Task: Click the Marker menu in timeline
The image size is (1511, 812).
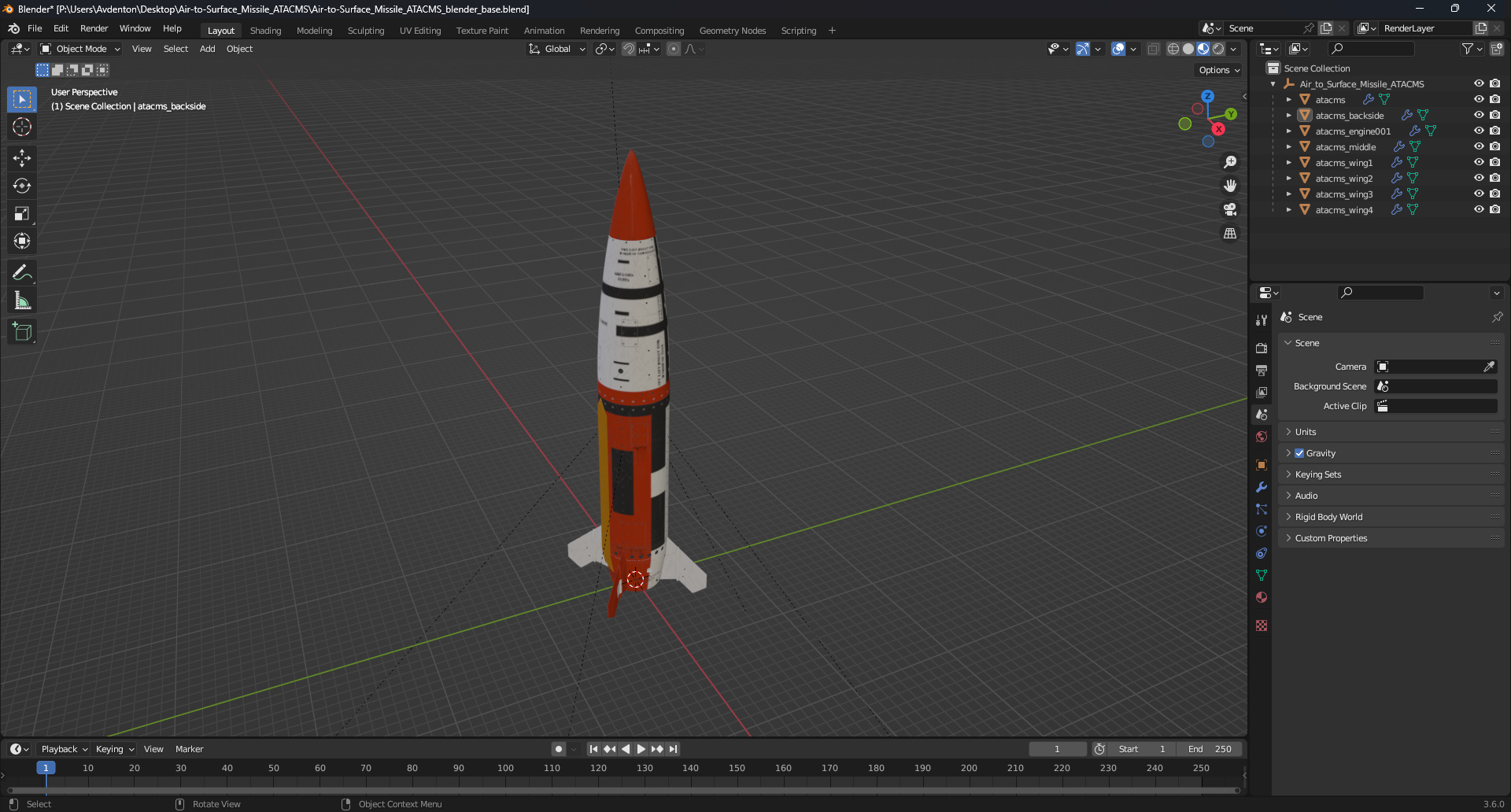Action: [189, 749]
